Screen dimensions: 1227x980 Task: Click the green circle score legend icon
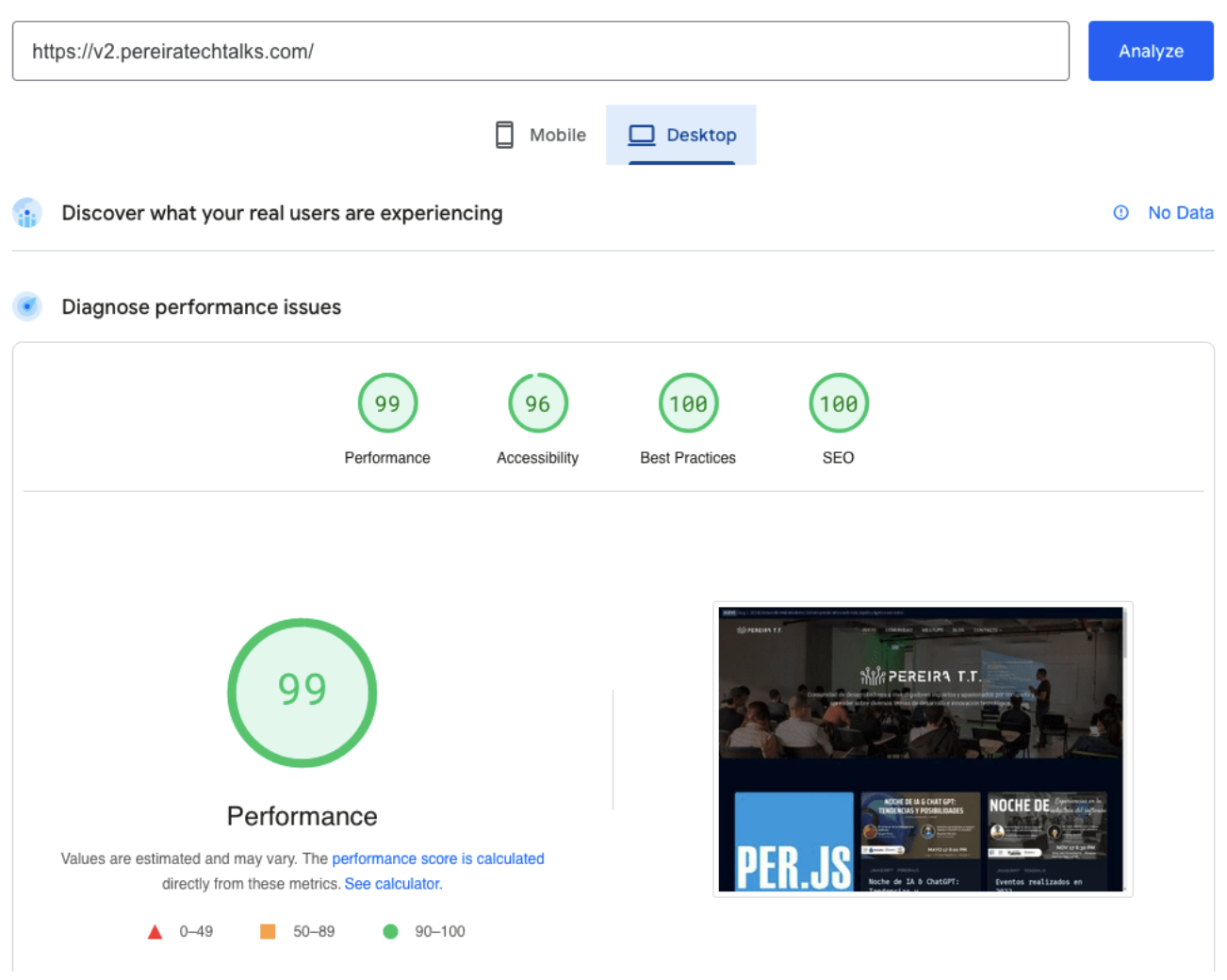tap(390, 931)
